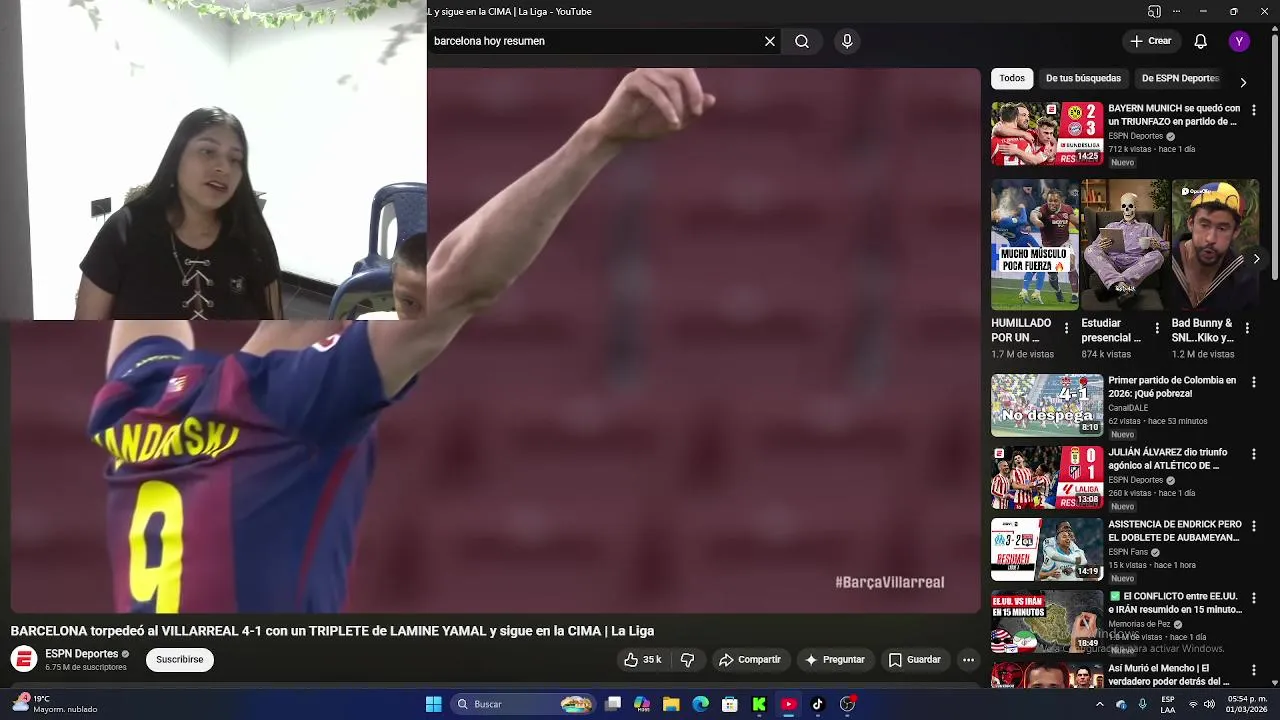Click the sidebar icon in the title bar
Screen dimensions: 1280x720
(1154, 11)
